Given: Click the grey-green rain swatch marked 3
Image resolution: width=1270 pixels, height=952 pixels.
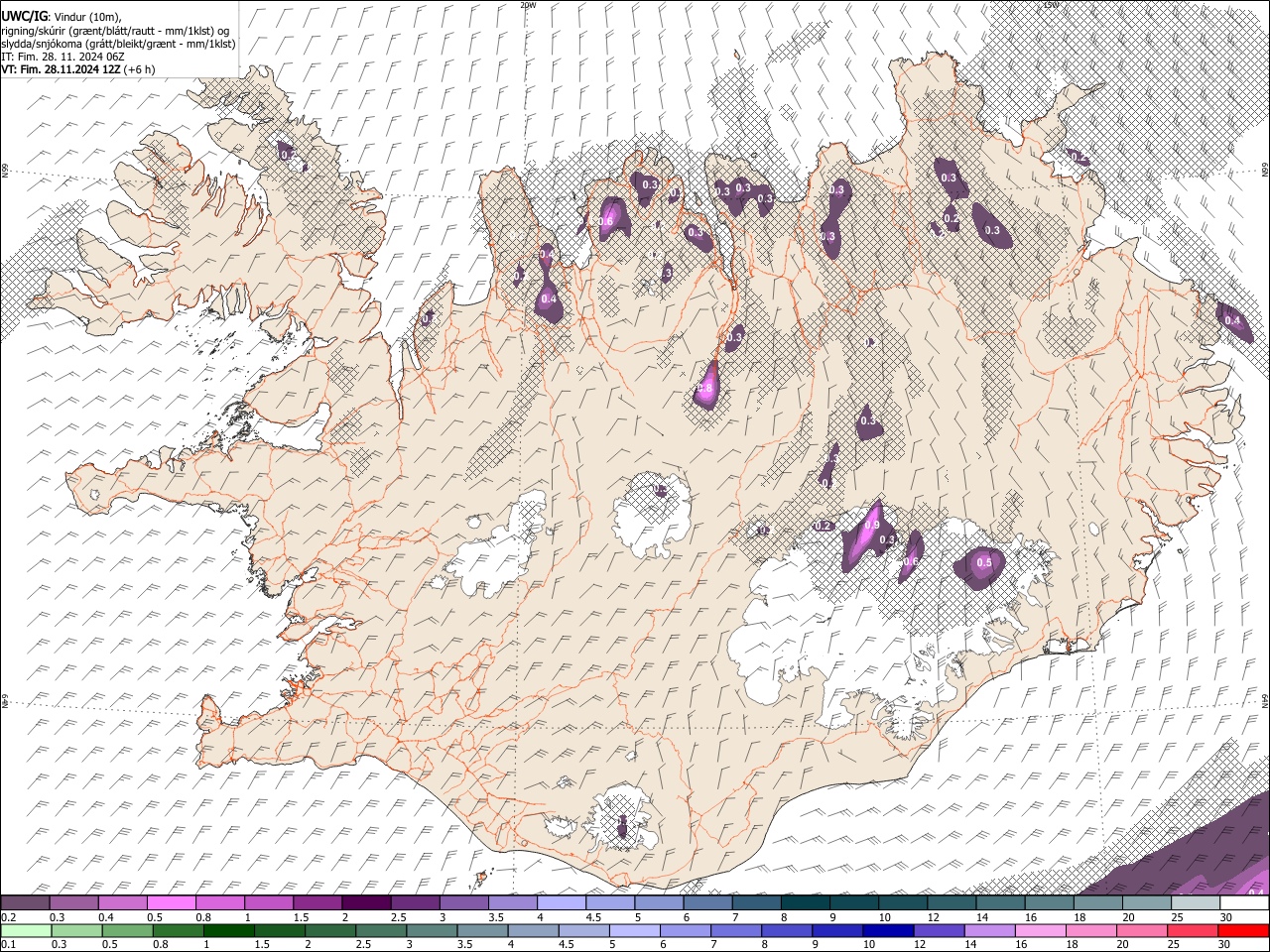Looking at the screenshot, I should pos(431,930).
